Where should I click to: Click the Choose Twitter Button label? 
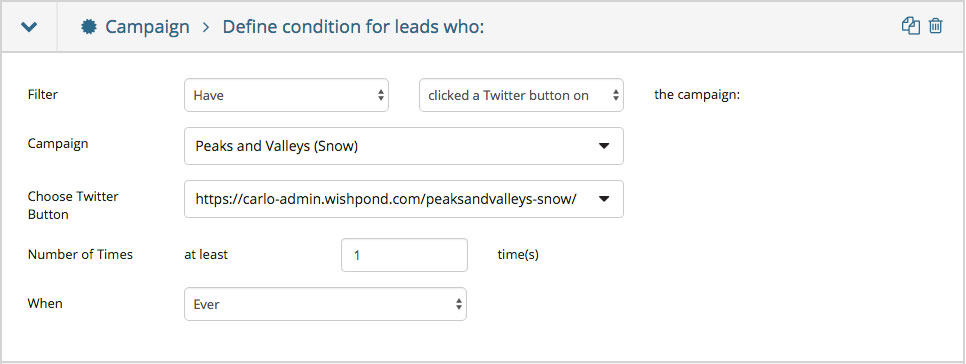[73, 206]
